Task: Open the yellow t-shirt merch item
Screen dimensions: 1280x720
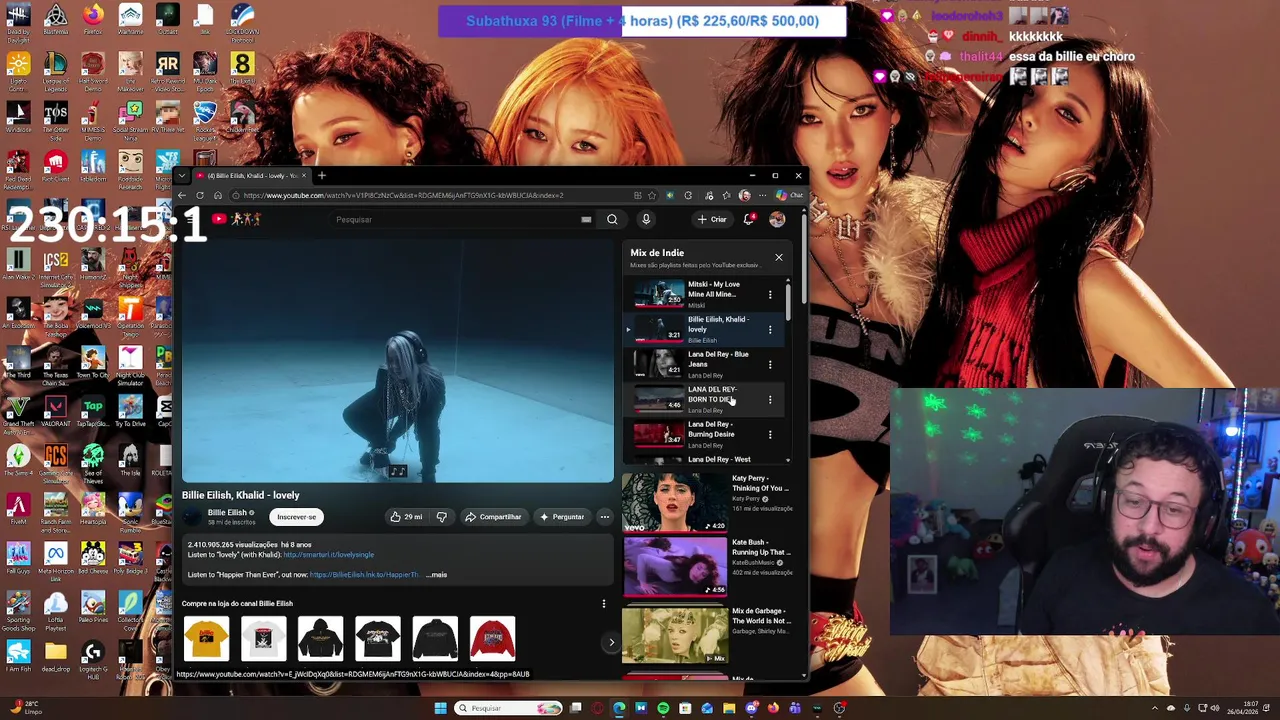Action: pyautogui.click(x=207, y=639)
